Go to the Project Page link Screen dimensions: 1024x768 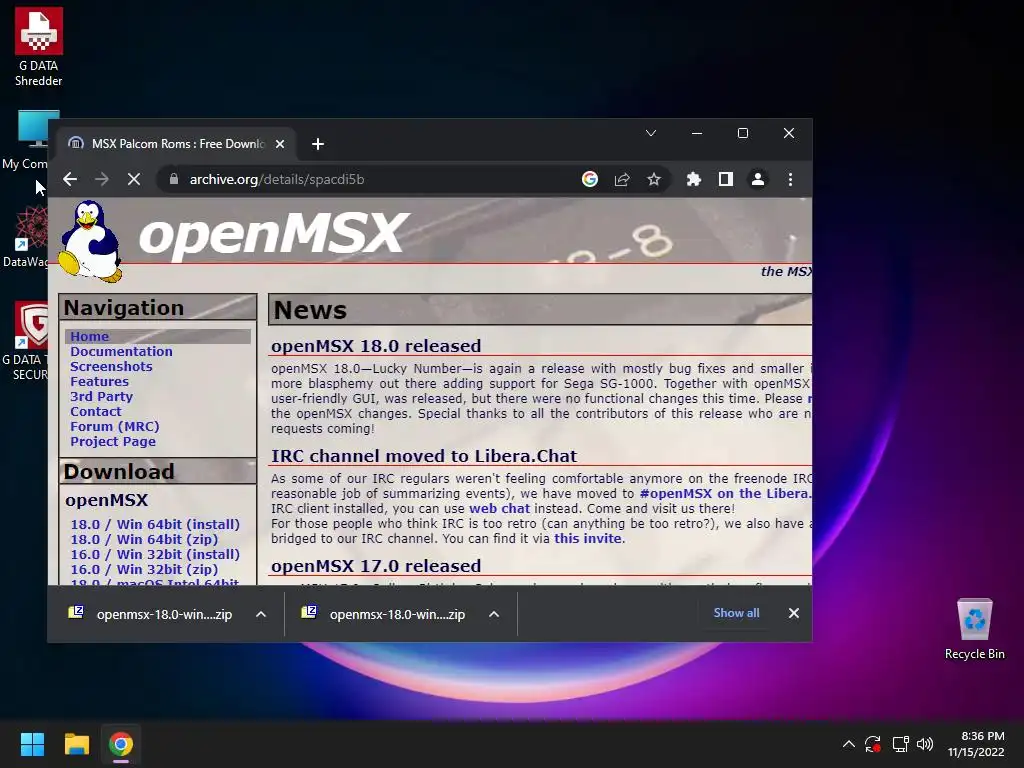pyautogui.click(x=113, y=441)
